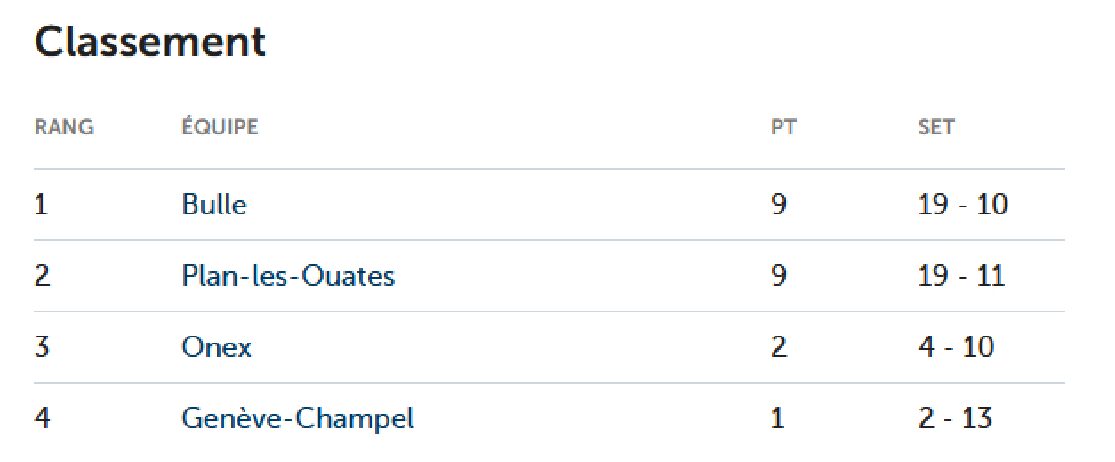The height and width of the screenshot is (462, 1115).
Task: Select the ÉQUIPE column header
Action: 220,127
